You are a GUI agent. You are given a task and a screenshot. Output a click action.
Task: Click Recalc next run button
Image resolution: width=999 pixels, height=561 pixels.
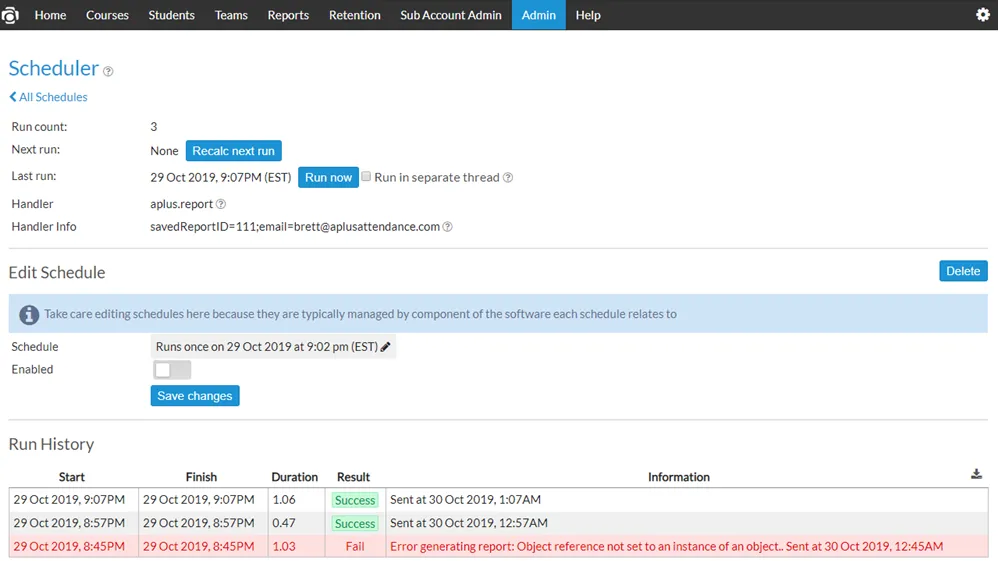tap(234, 151)
